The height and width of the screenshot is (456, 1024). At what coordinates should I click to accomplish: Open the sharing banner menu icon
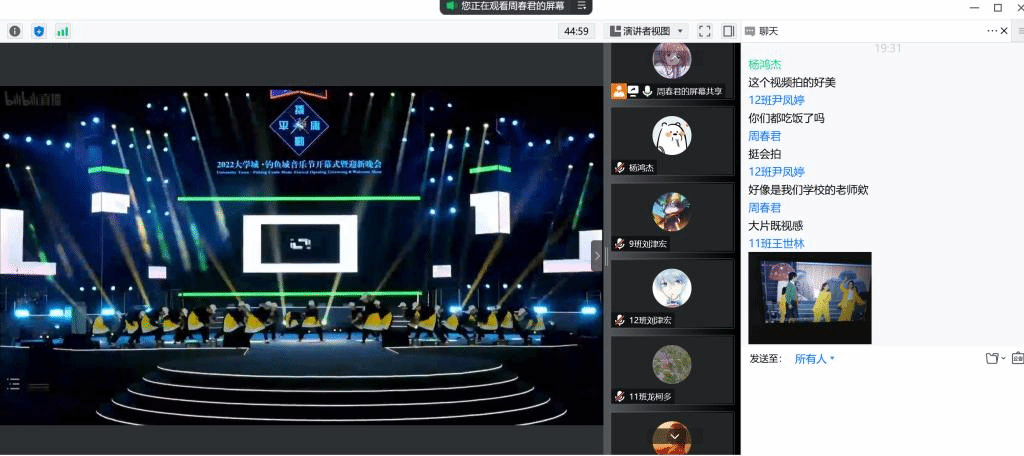point(582,5)
